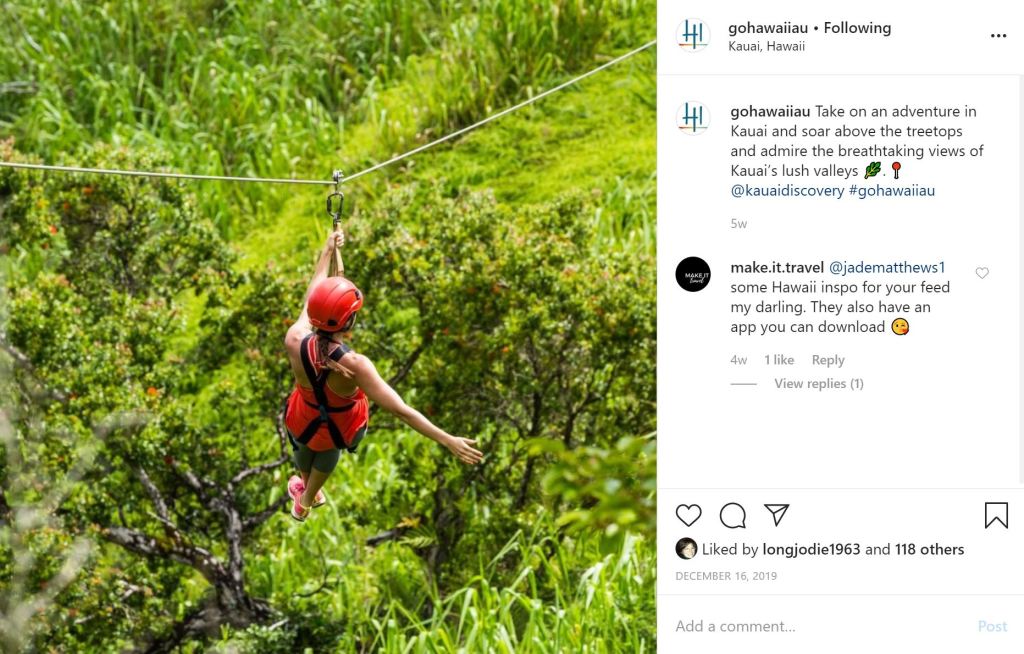Image resolution: width=1024 pixels, height=654 pixels.
Task: Open the @kauaidiscovery mention
Action: tap(787, 190)
